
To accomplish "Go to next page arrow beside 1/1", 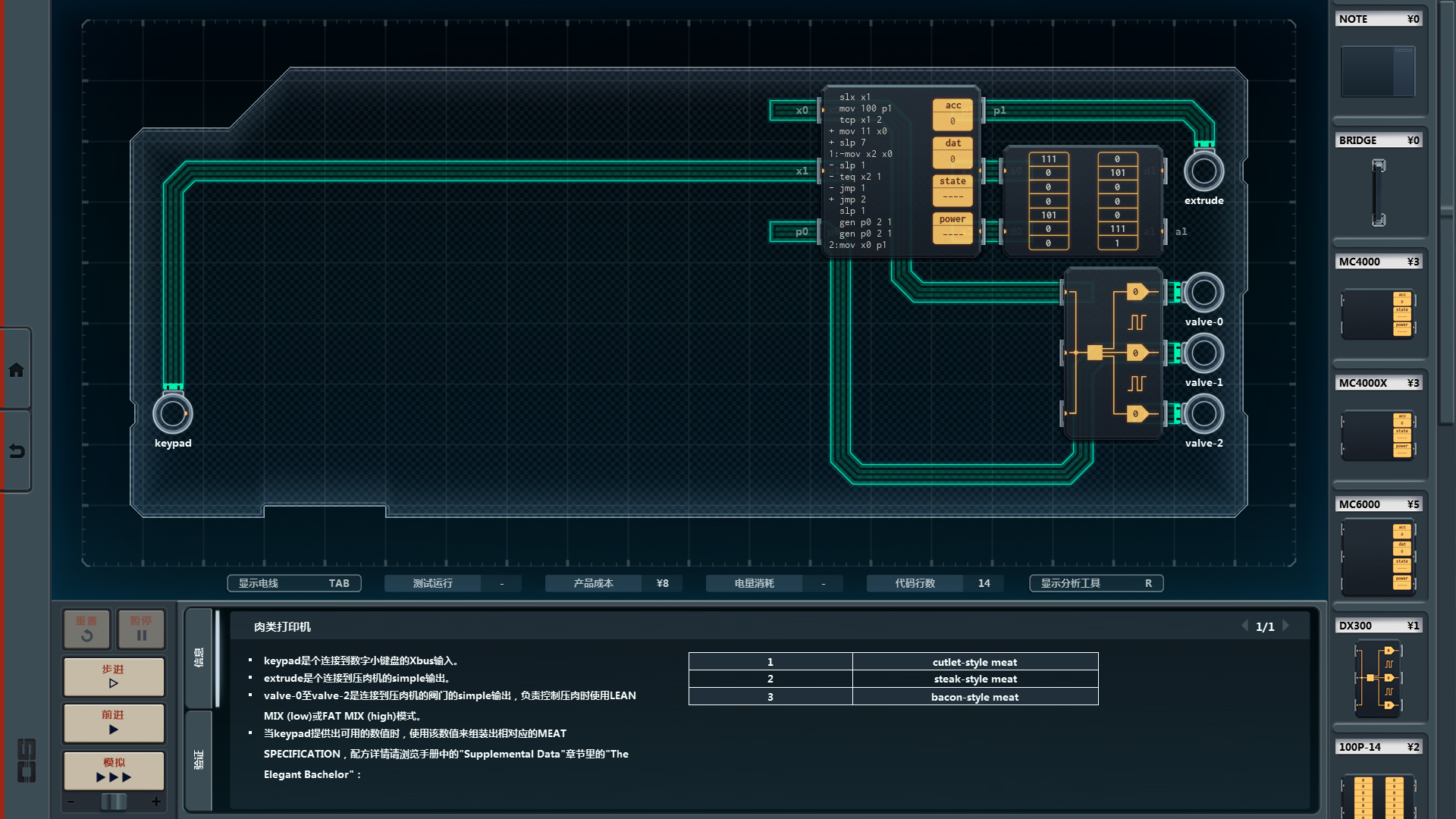I will tap(1286, 626).
